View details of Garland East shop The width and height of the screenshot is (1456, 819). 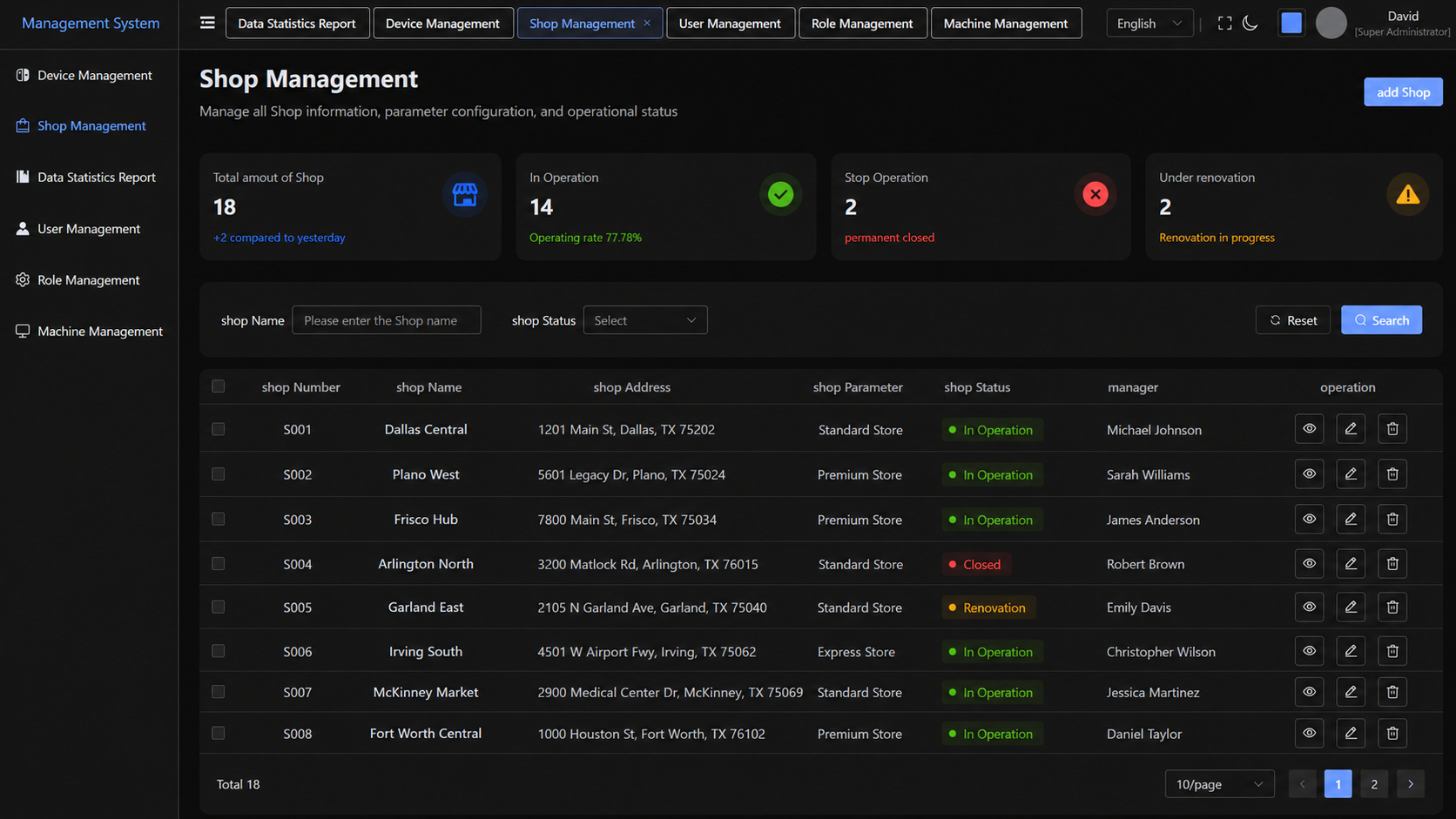click(1309, 608)
